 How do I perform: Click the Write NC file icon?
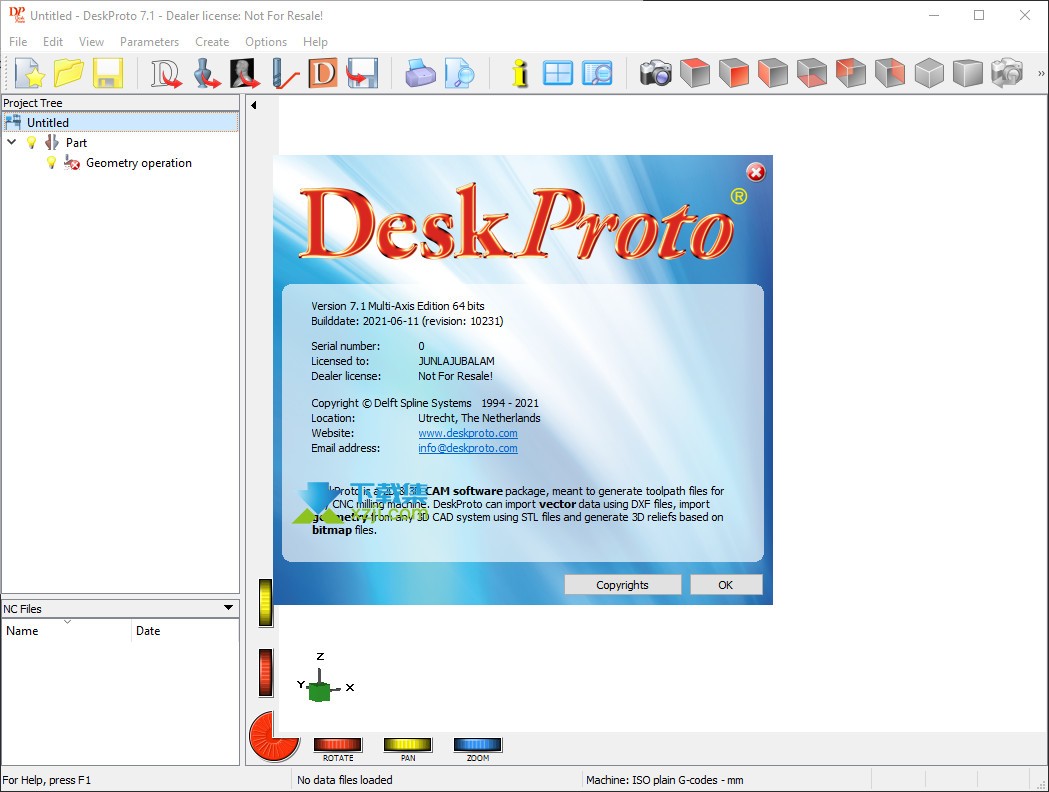point(362,72)
